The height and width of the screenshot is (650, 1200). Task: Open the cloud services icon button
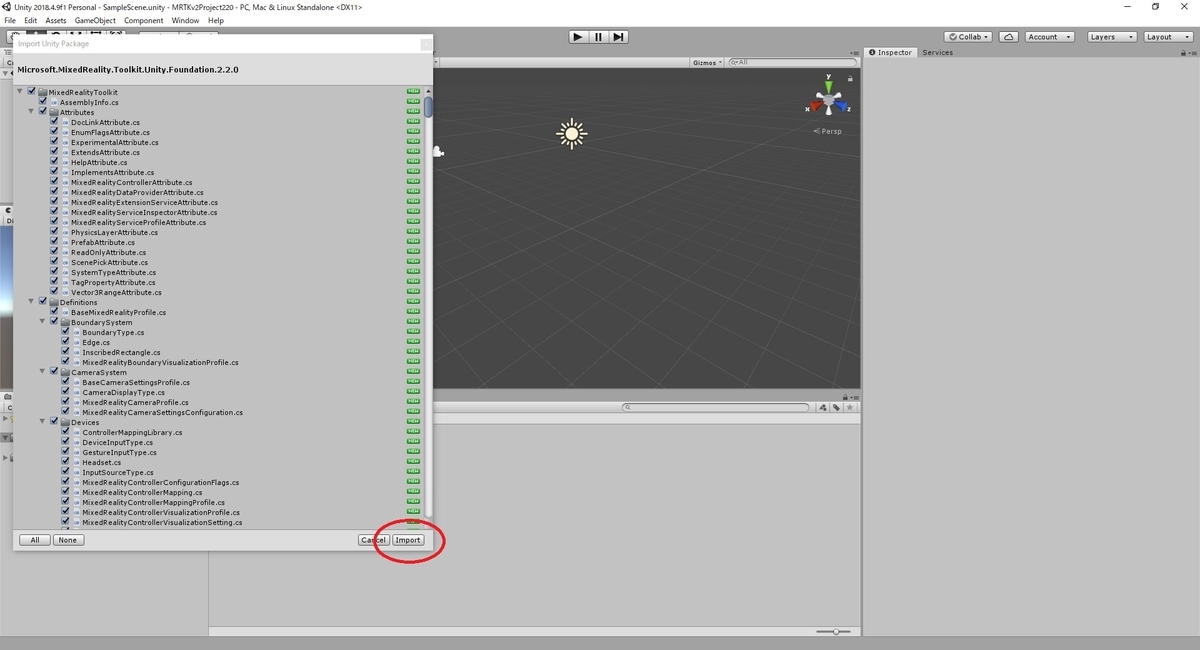click(1009, 37)
